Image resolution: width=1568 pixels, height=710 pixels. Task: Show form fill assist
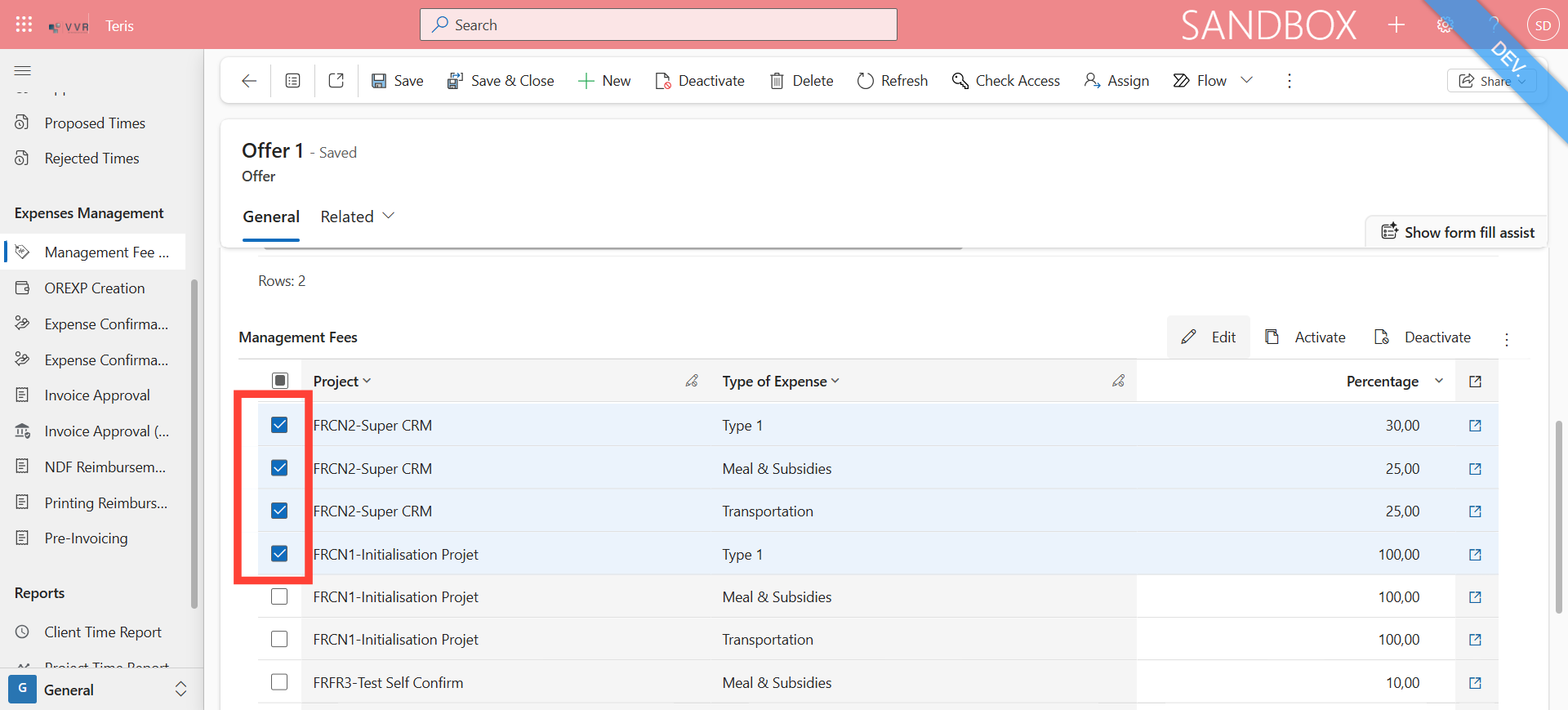pos(1458,232)
